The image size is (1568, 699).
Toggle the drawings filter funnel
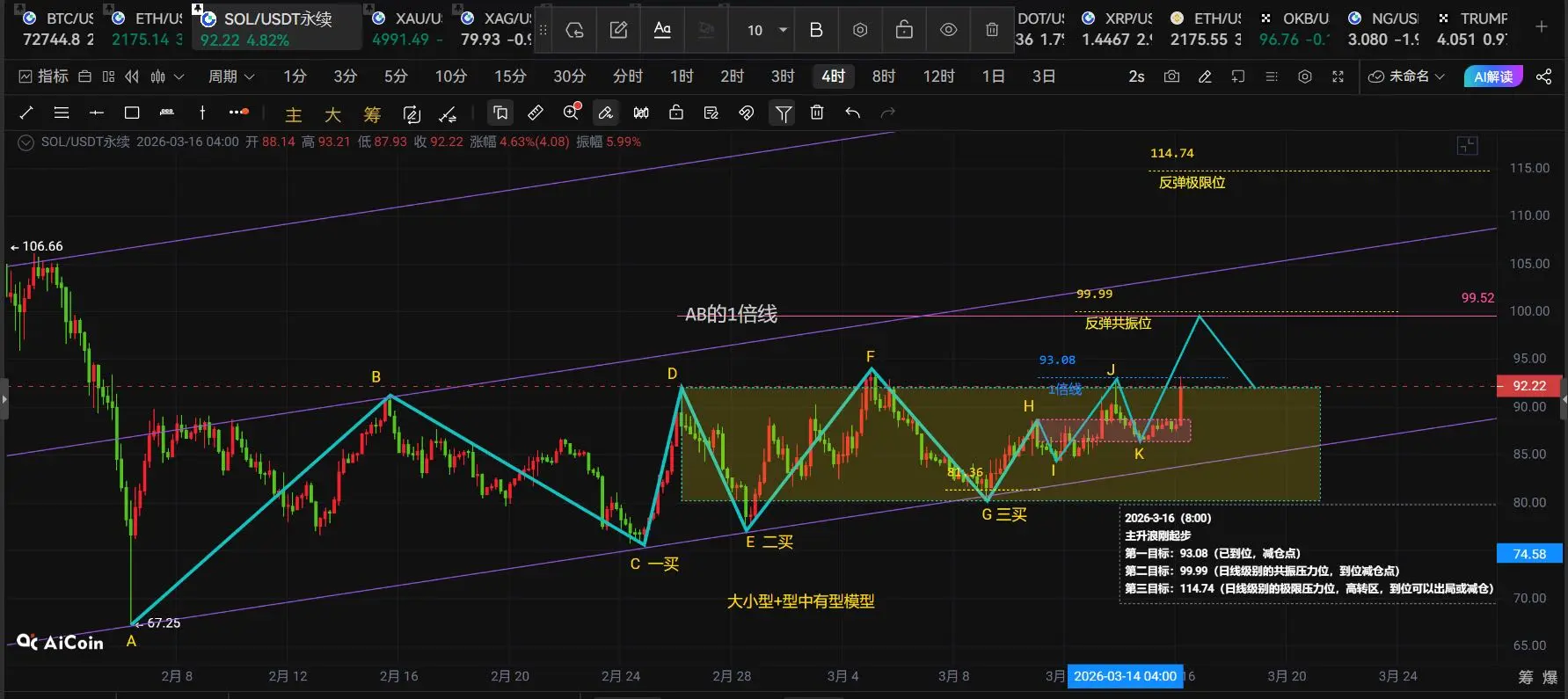pyautogui.click(x=783, y=113)
